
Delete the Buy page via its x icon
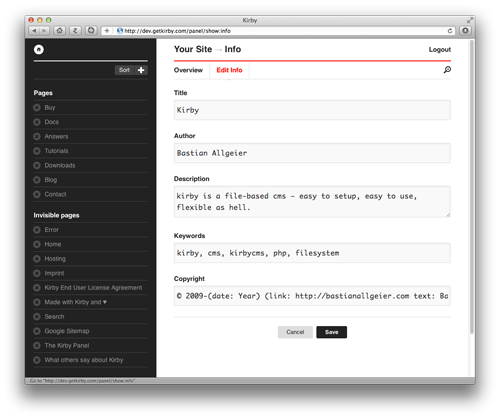point(37,108)
